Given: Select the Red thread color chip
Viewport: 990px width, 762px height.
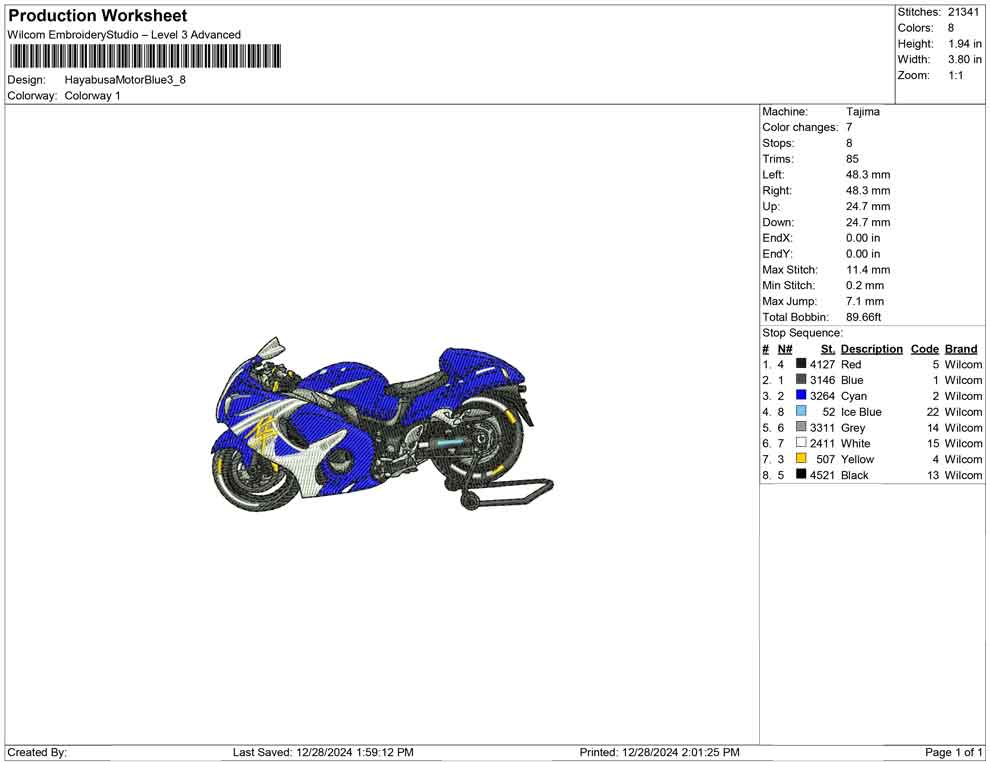Looking at the screenshot, I should (799, 364).
